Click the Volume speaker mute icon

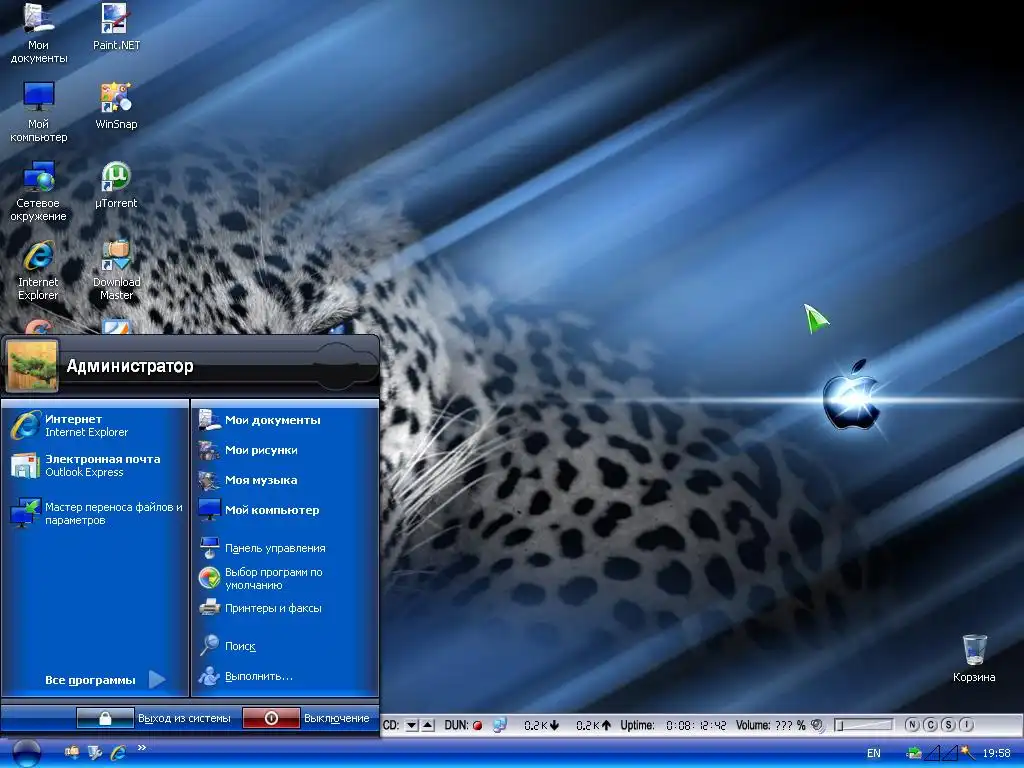pyautogui.click(x=817, y=725)
